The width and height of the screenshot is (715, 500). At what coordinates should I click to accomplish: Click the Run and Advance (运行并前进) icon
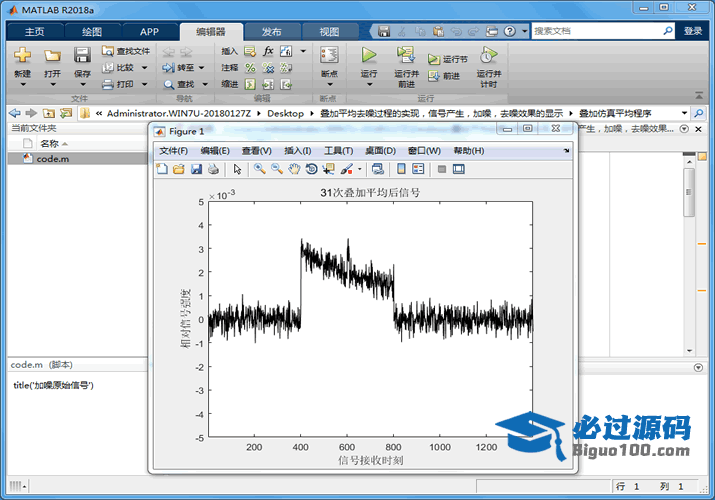406,55
